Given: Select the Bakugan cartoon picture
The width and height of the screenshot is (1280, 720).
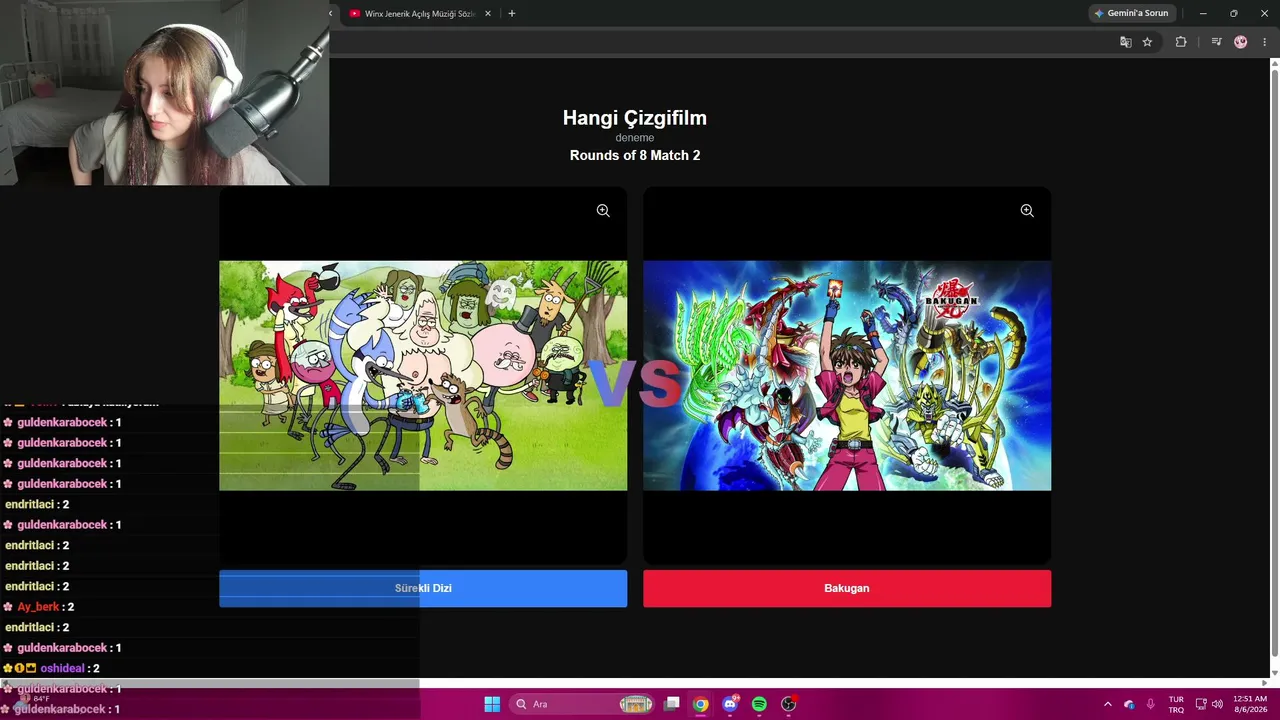Looking at the screenshot, I should [x=847, y=376].
